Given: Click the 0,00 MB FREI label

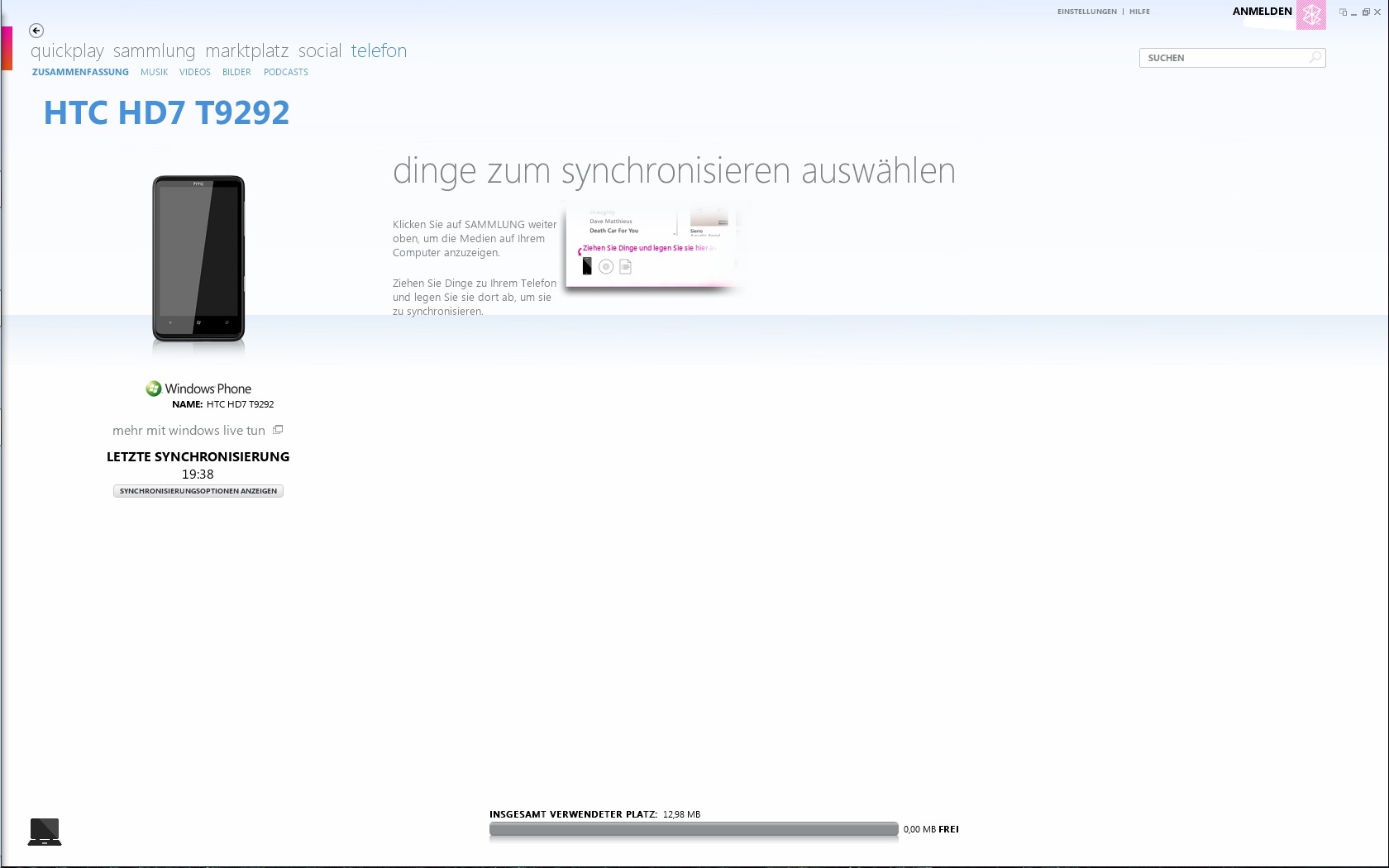Looking at the screenshot, I should click(931, 829).
